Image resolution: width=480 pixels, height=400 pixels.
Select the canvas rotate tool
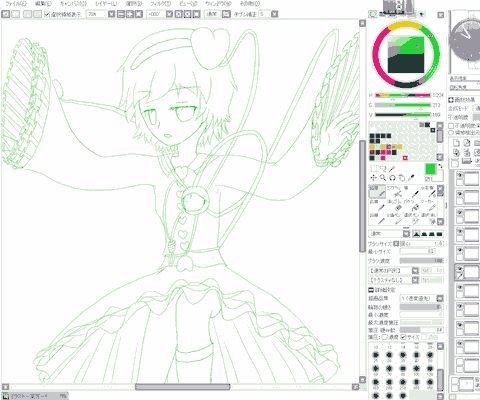tap(392, 178)
